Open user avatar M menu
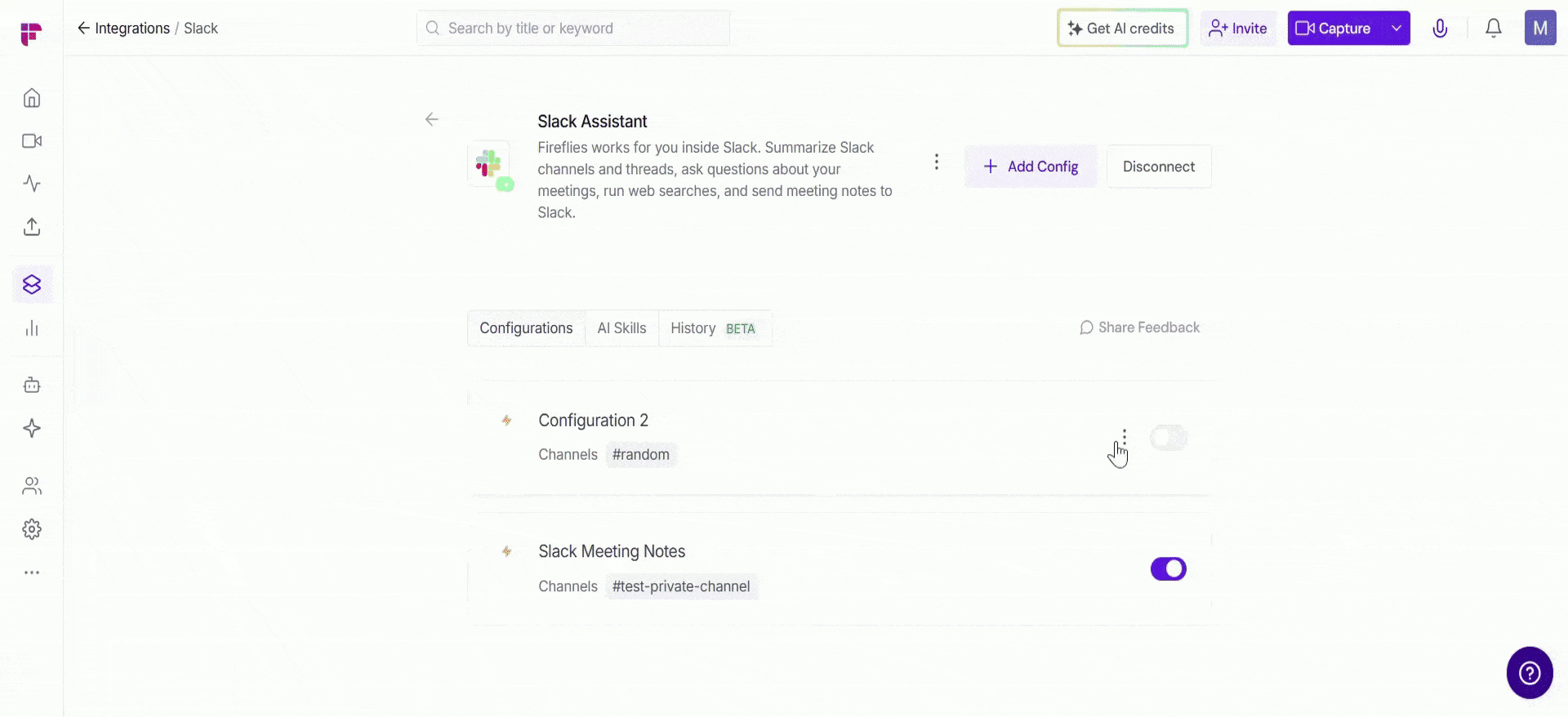Image resolution: width=1568 pixels, height=717 pixels. [1540, 29]
